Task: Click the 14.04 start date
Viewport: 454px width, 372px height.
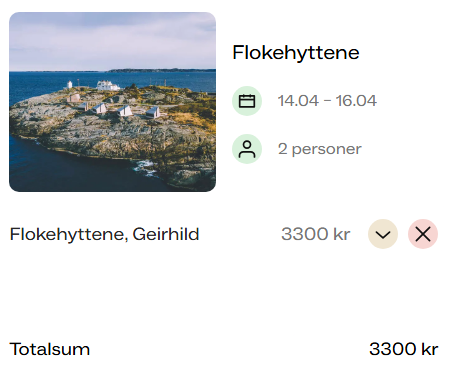Action: point(298,101)
